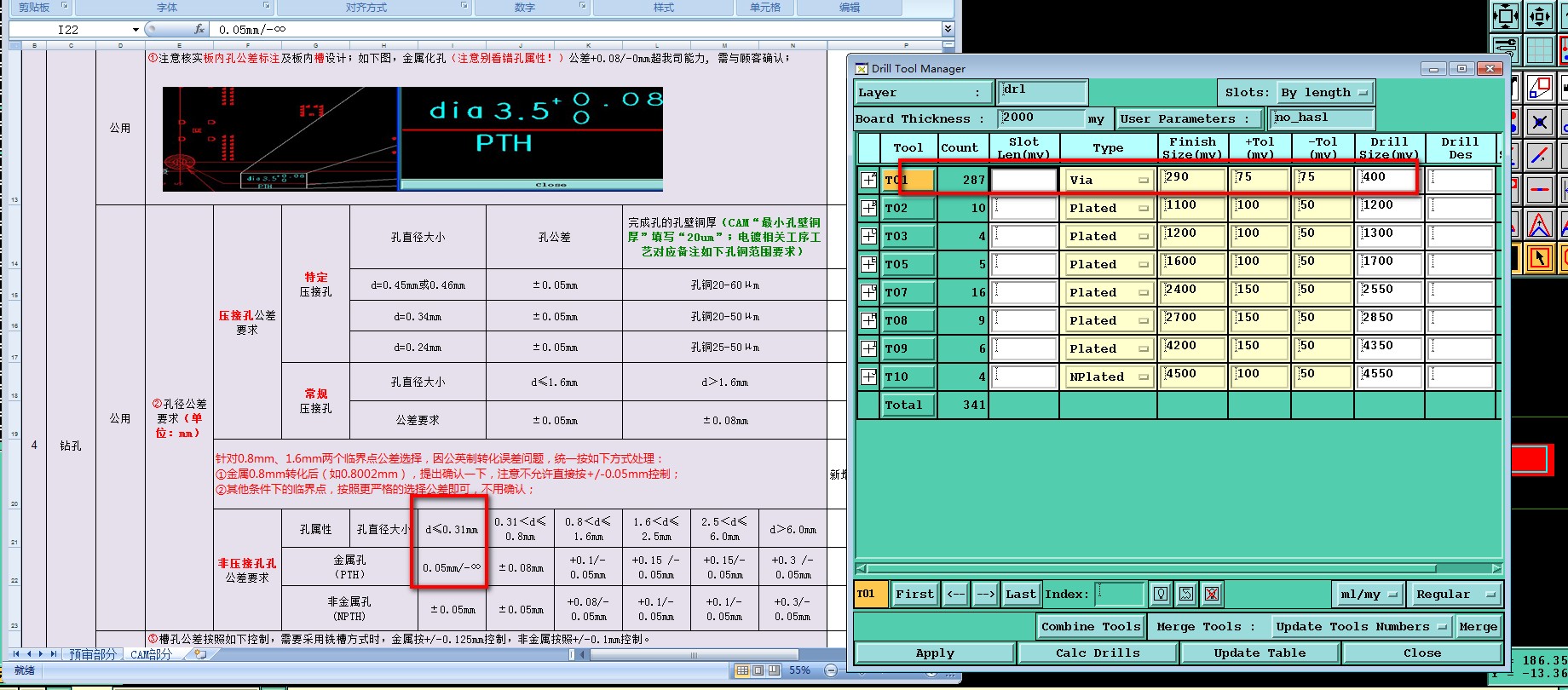The image size is (1568, 690).
Task: Click the 对齐方式 ribbon group label
Action: coord(366,8)
